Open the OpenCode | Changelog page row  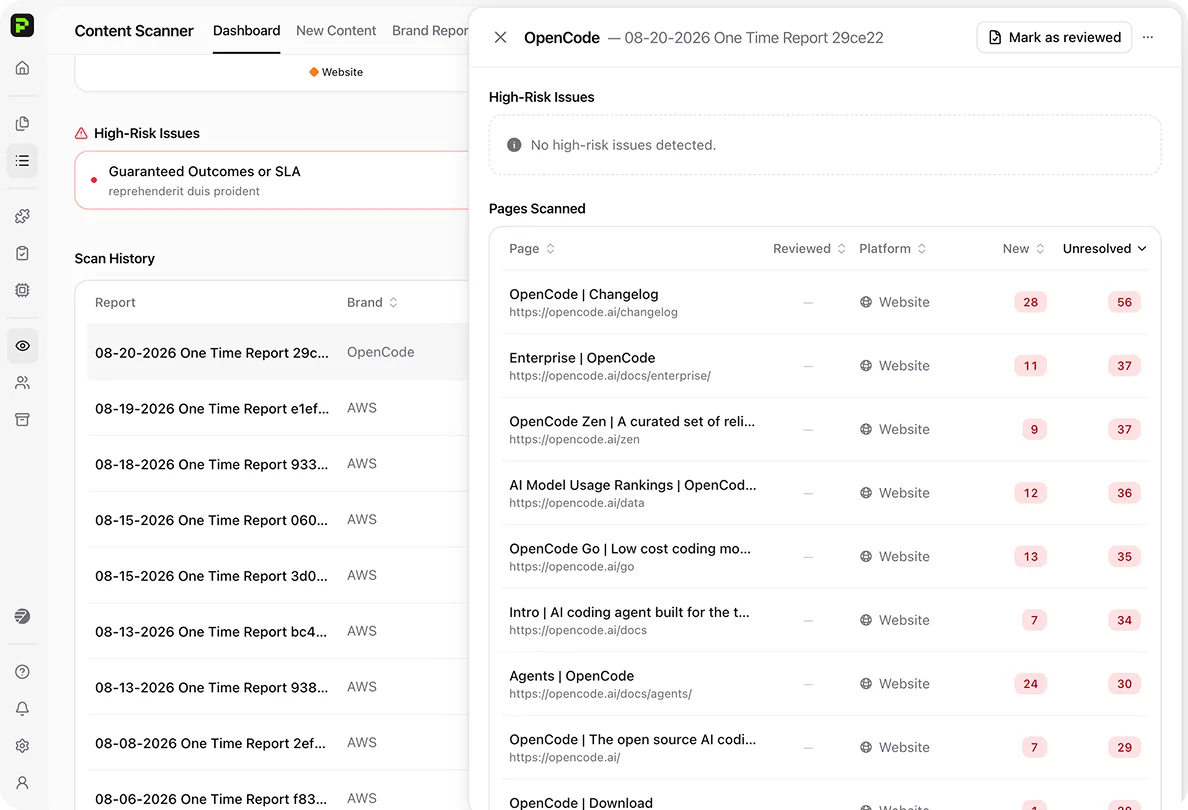[824, 302]
